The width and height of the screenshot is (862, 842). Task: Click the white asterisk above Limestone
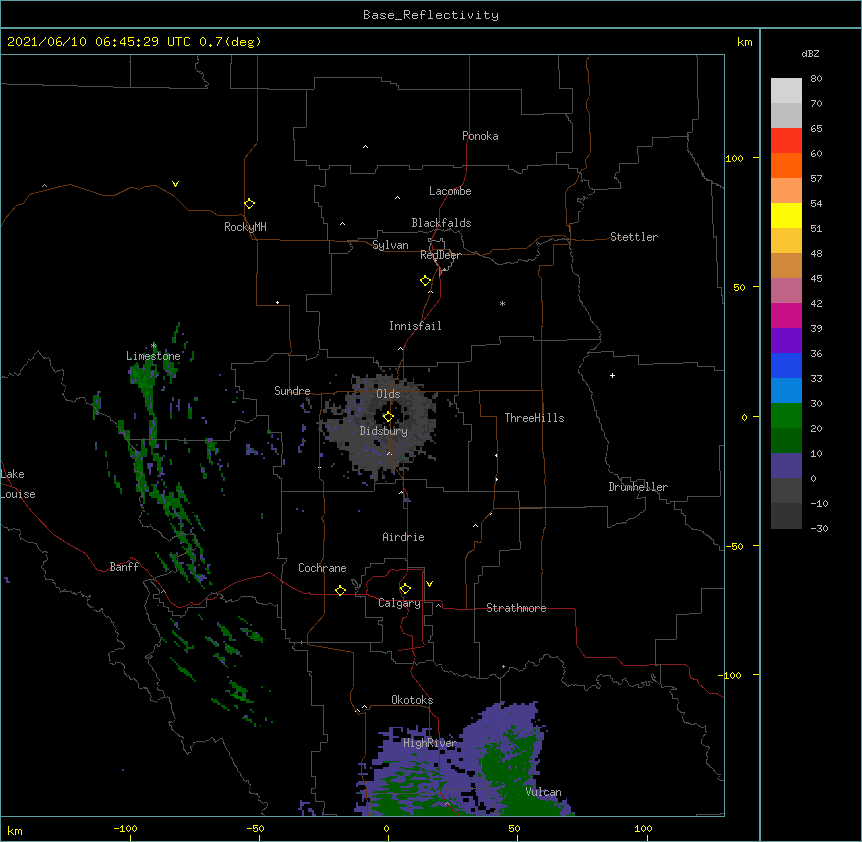(x=153, y=346)
